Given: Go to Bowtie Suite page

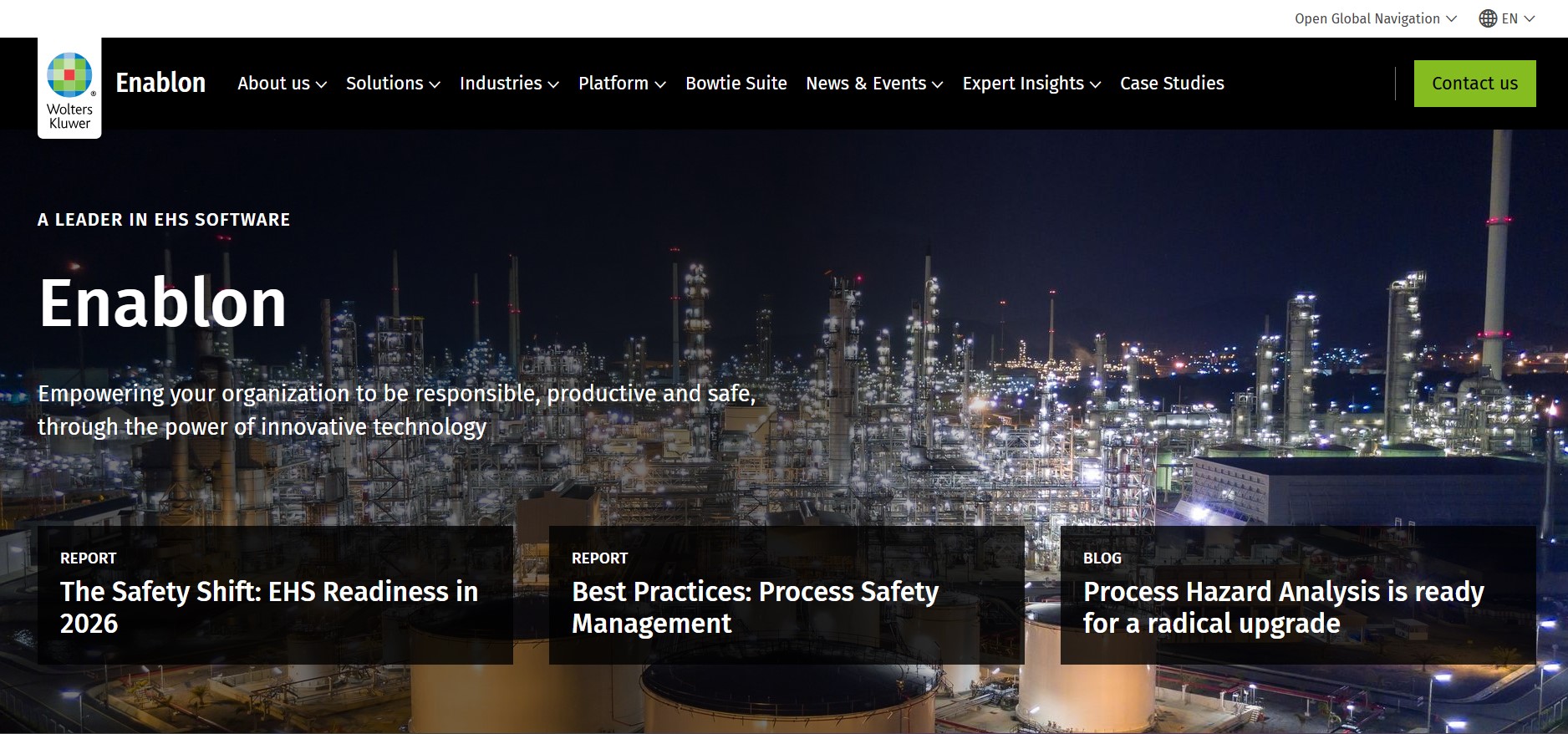Looking at the screenshot, I should click(736, 84).
